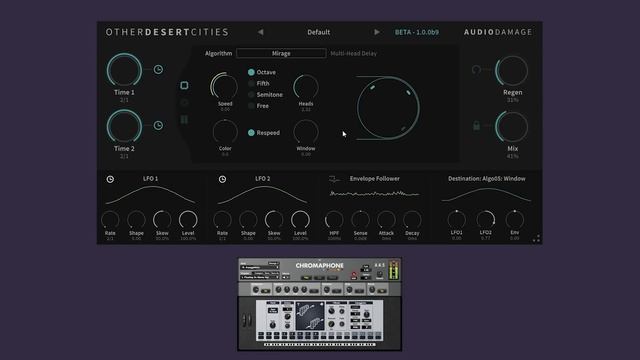Click the Mix knob

pos(512,127)
